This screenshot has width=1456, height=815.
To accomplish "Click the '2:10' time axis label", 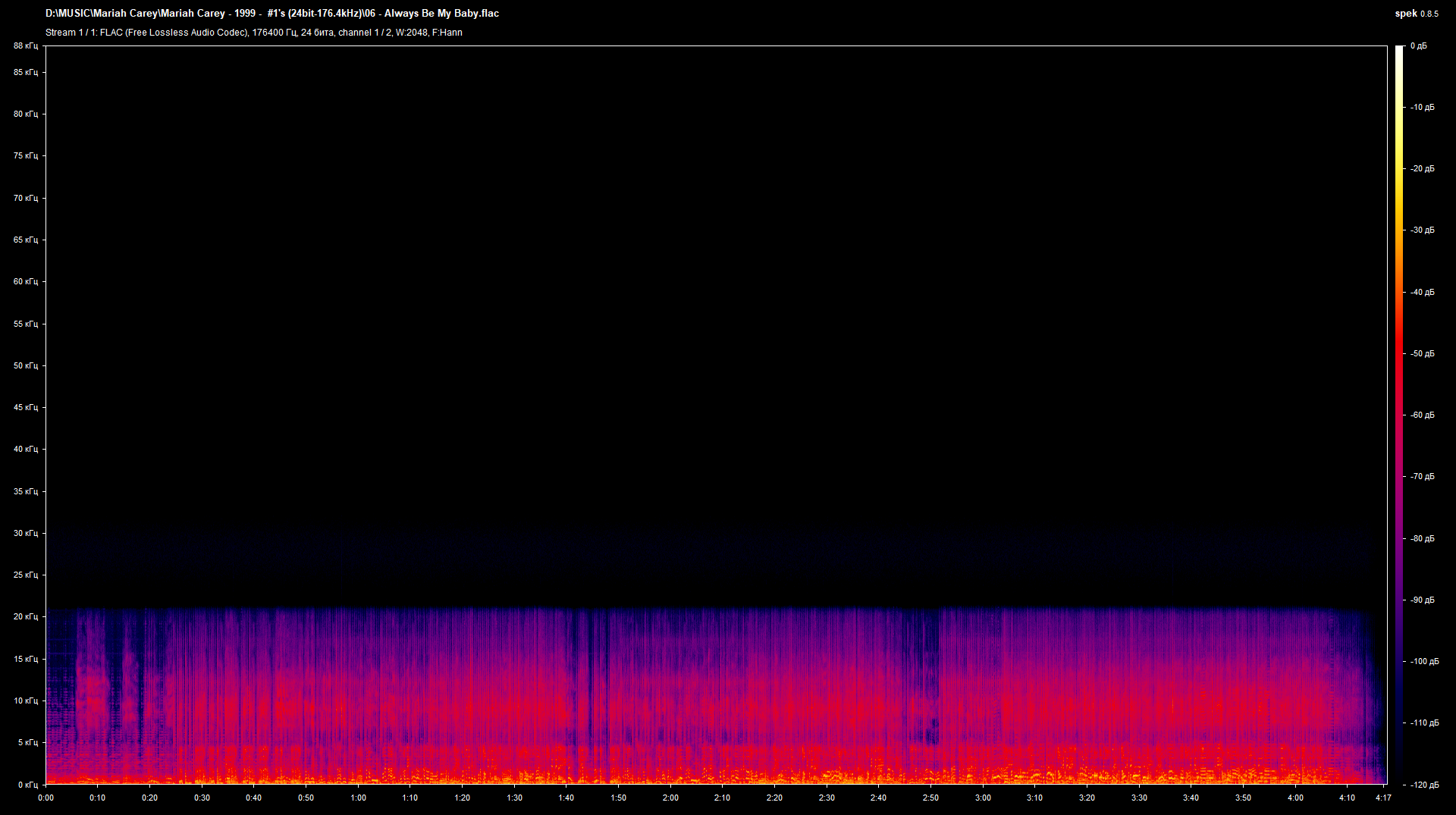I will pyautogui.click(x=723, y=798).
